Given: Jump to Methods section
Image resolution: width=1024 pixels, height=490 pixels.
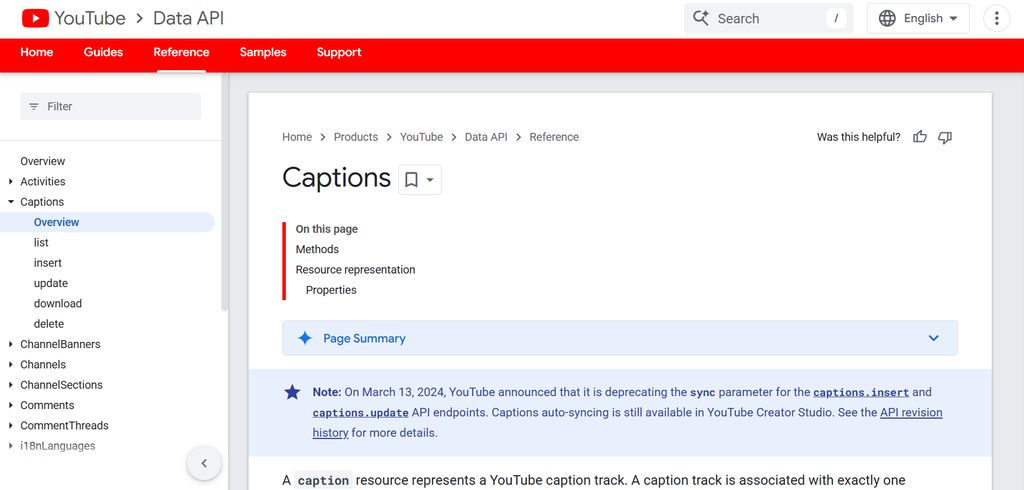Looking at the screenshot, I should point(317,250).
